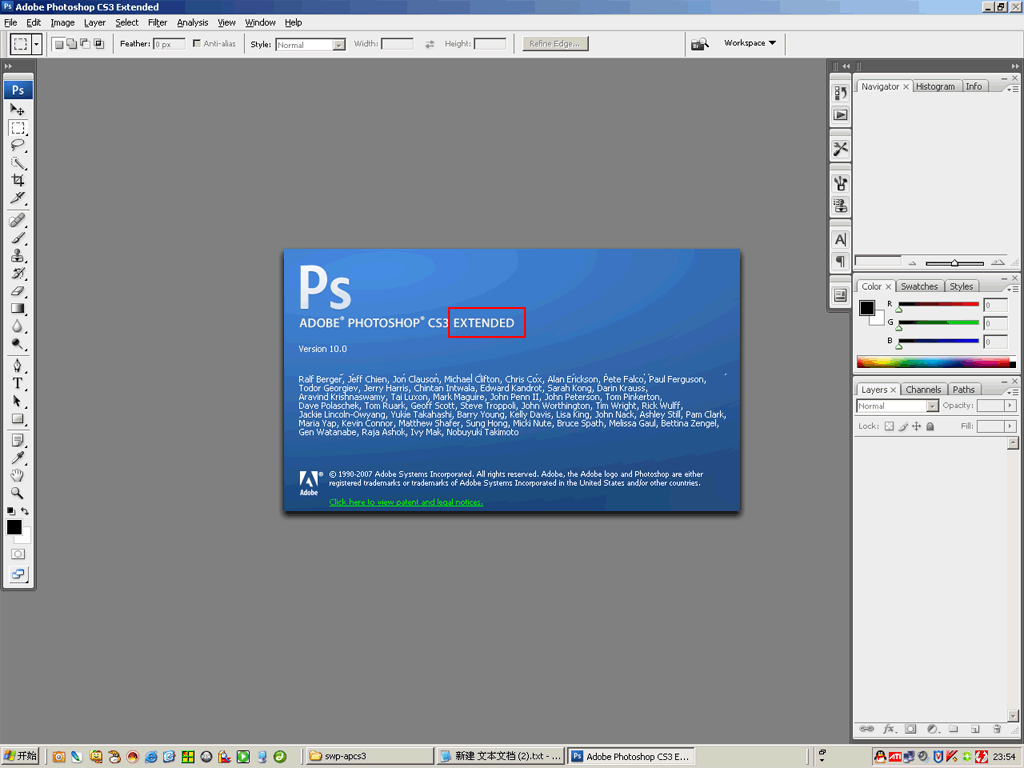The width and height of the screenshot is (1024, 768).
Task: Toggle lock image pixels brush icon
Action: pos(903,426)
